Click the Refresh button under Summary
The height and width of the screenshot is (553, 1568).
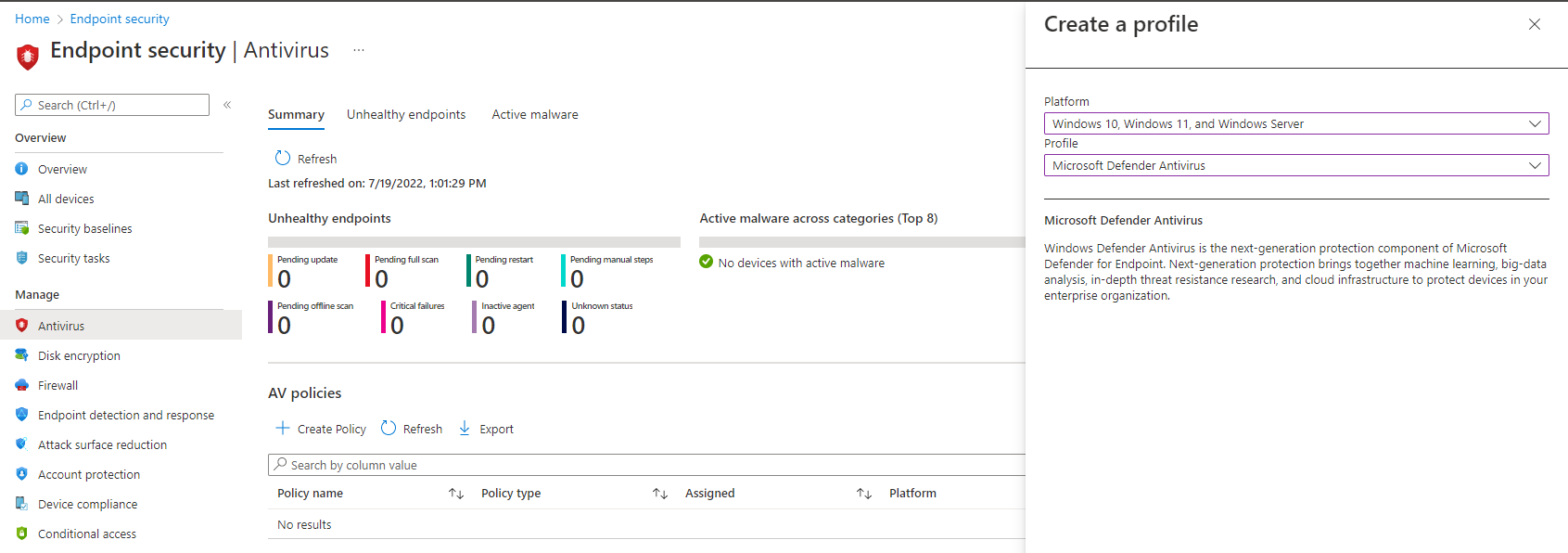point(306,159)
